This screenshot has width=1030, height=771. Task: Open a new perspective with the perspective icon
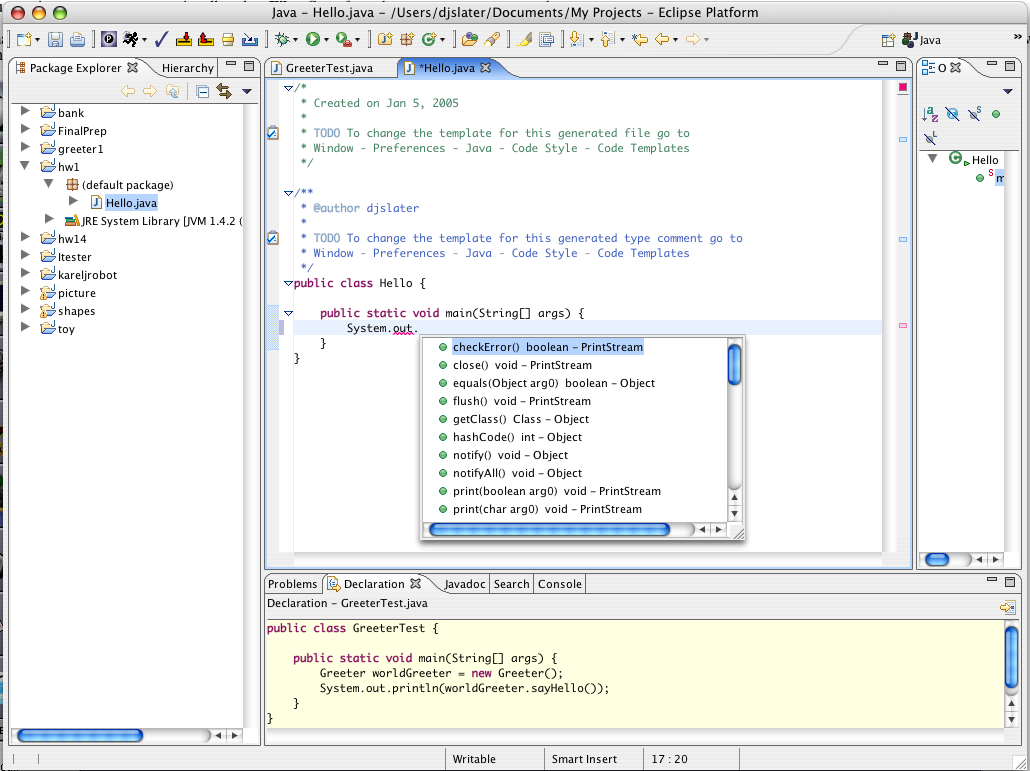[x=888, y=40]
